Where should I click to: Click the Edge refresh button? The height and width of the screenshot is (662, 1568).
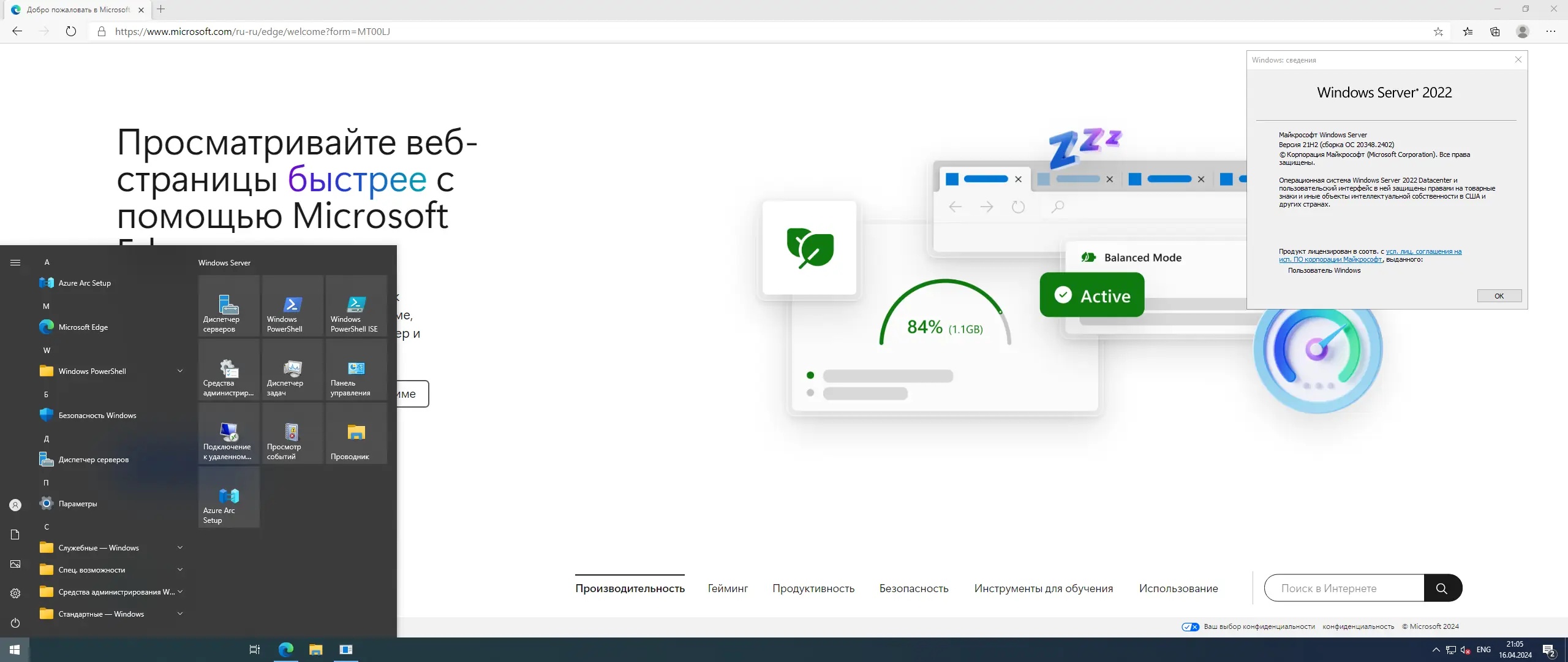pyautogui.click(x=71, y=31)
